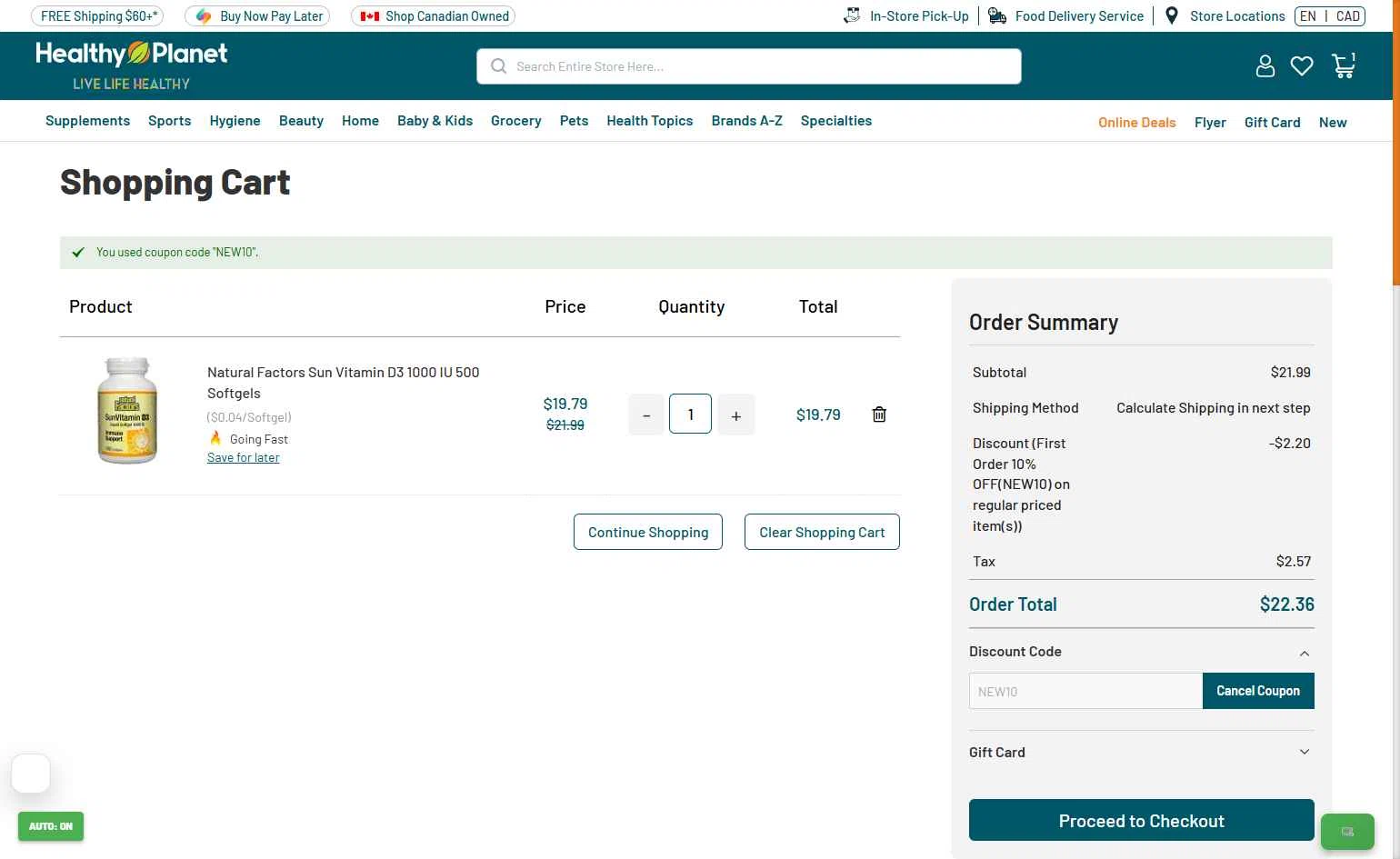Click Save for later link
1400x859 pixels.
point(243,457)
